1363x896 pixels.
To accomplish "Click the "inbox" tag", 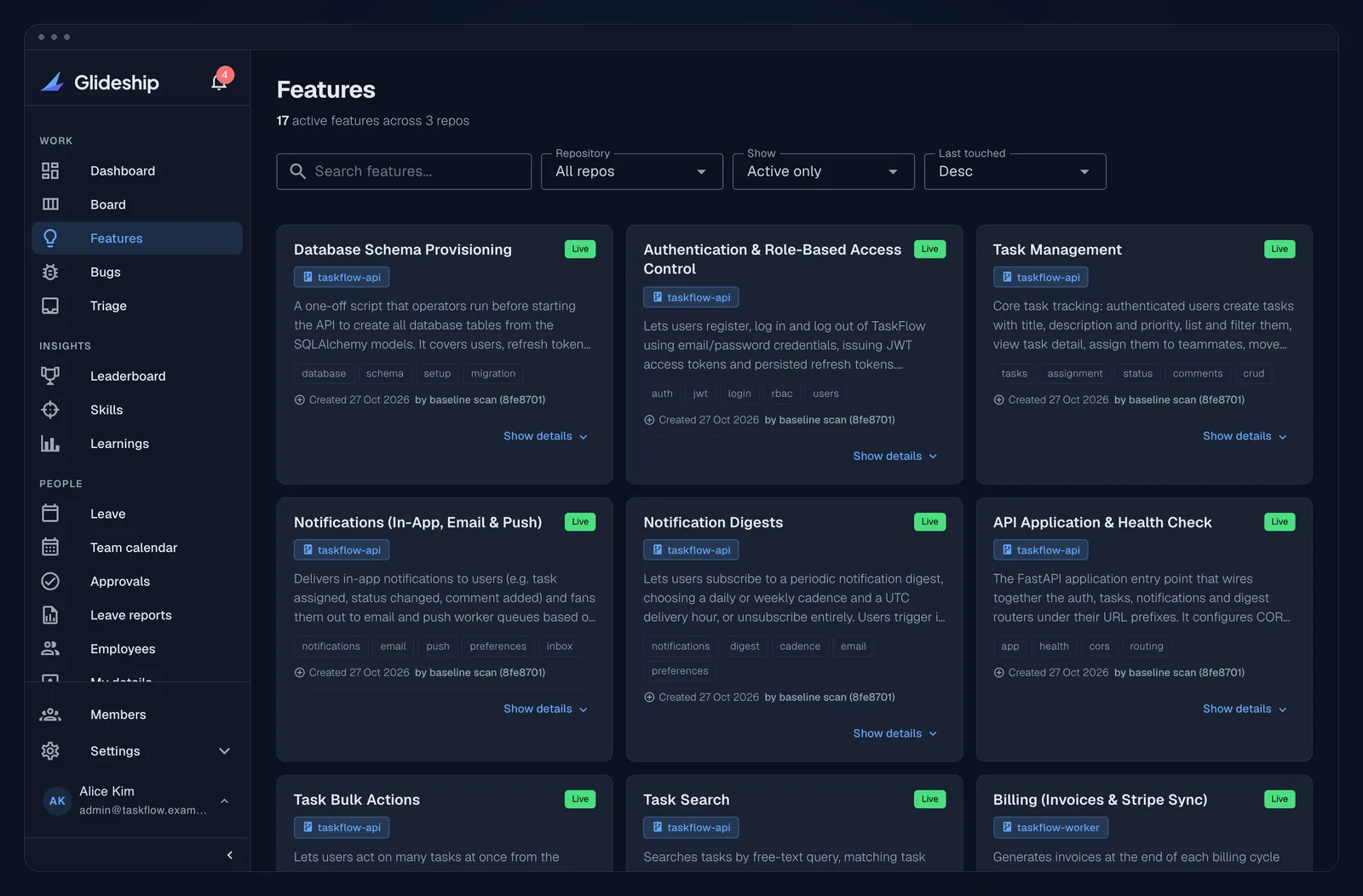I will [560, 646].
